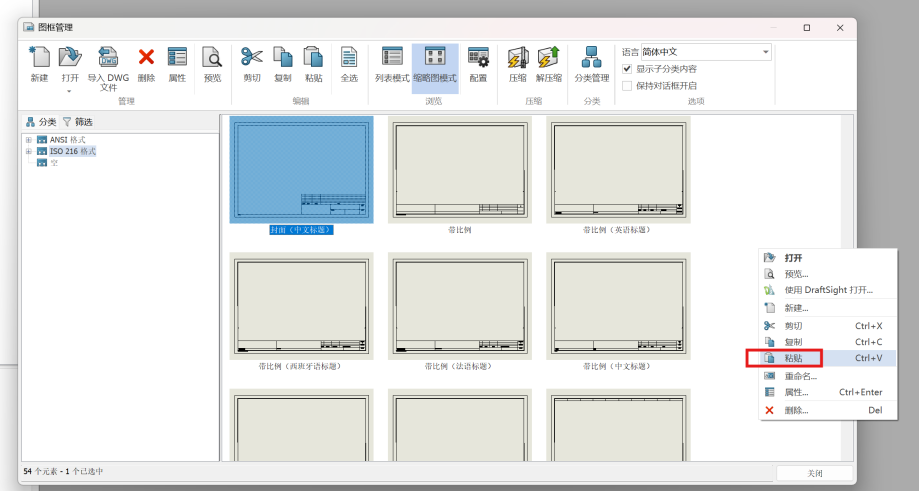Open the 语言 language dropdown
This screenshot has height=491, width=919.
click(x=706, y=52)
